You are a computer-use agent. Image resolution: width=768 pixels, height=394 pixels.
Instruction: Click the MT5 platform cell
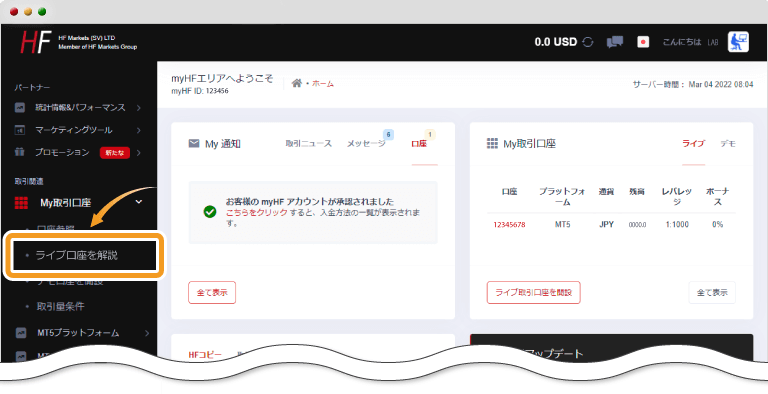click(x=562, y=224)
